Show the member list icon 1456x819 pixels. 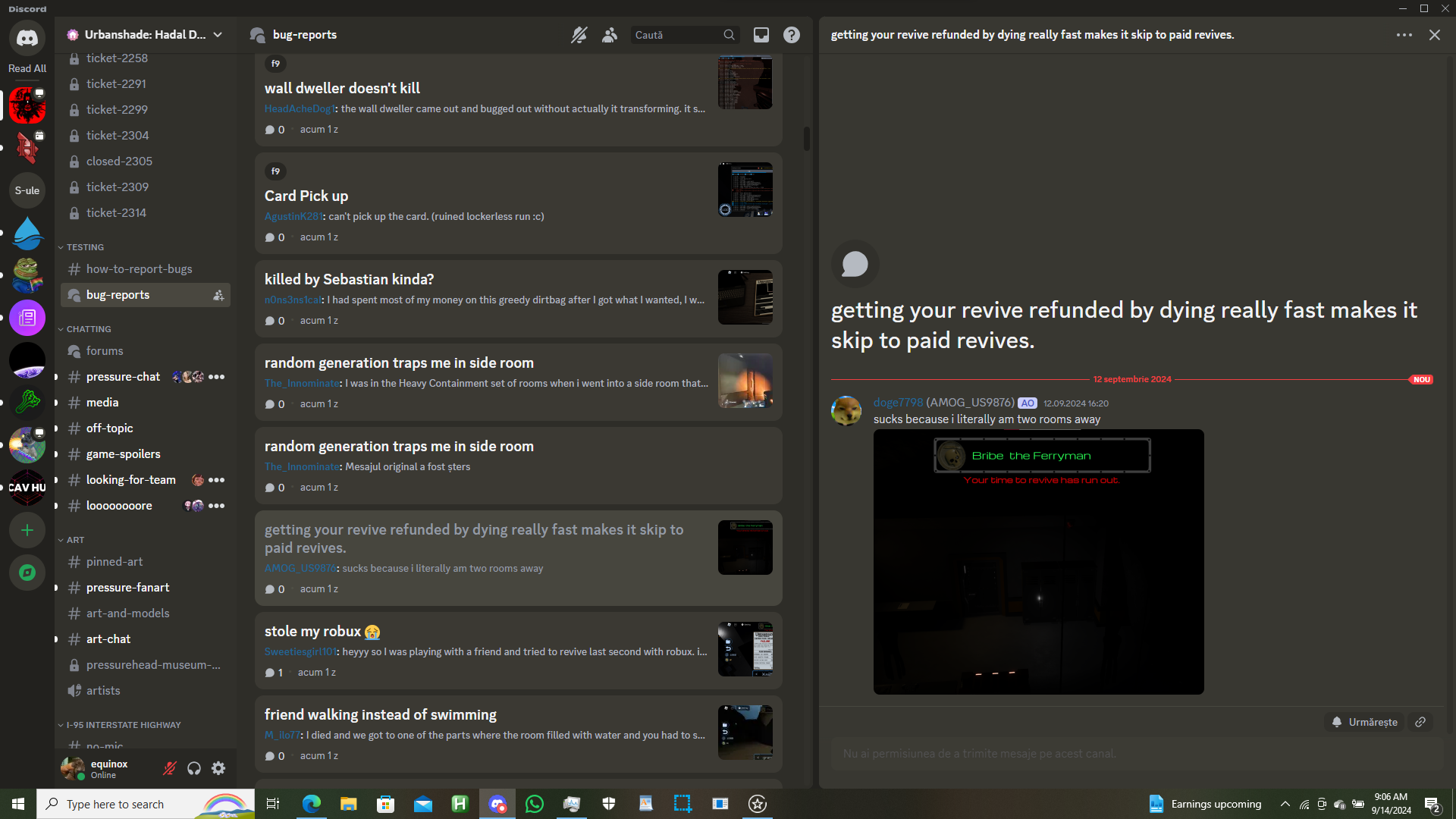click(x=610, y=35)
